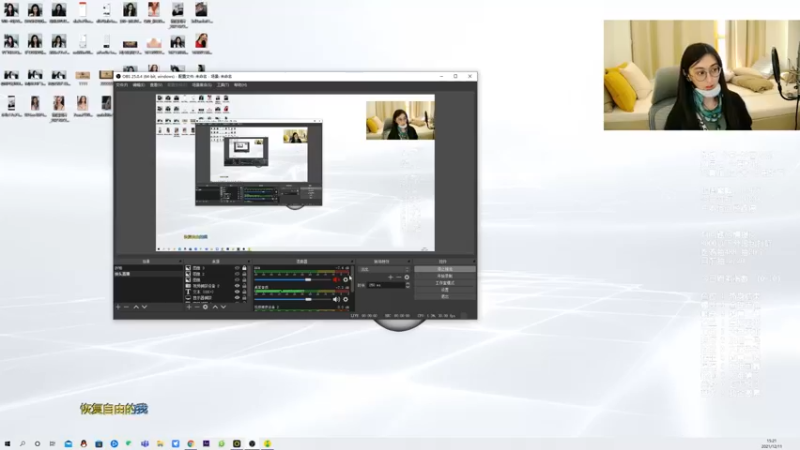Image resolution: width=800 pixels, height=450 pixels.
Task: Toggle visibility eye of 视频捕获设备 2 source
Action: click(x=237, y=286)
